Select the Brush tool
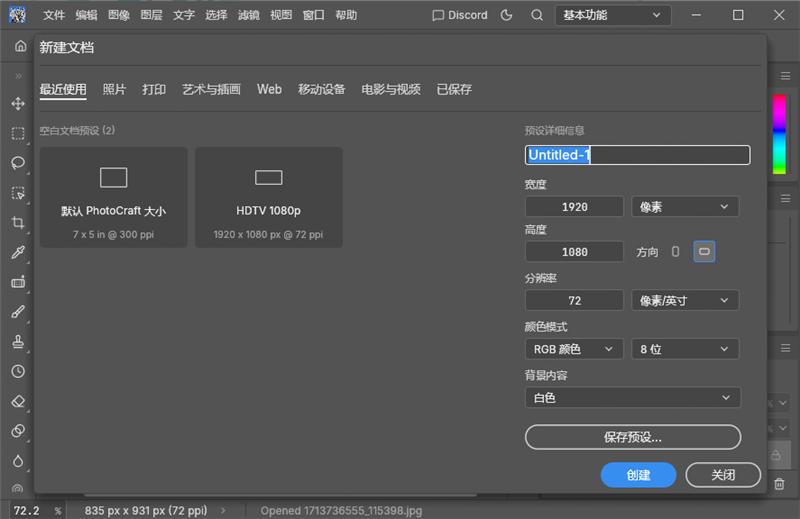The width and height of the screenshot is (800, 519). [18, 311]
